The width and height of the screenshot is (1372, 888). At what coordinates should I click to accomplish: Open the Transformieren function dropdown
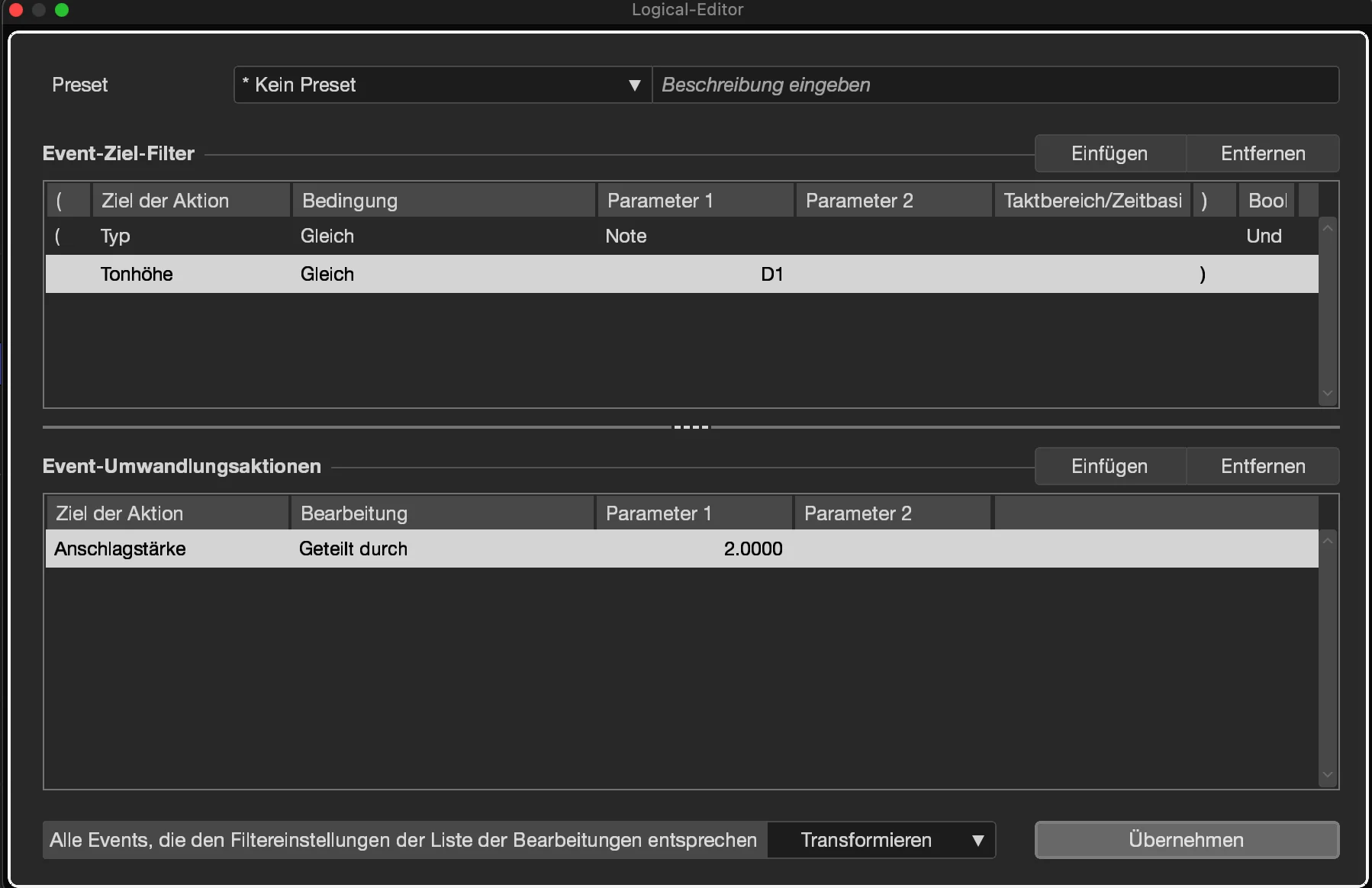(881, 840)
